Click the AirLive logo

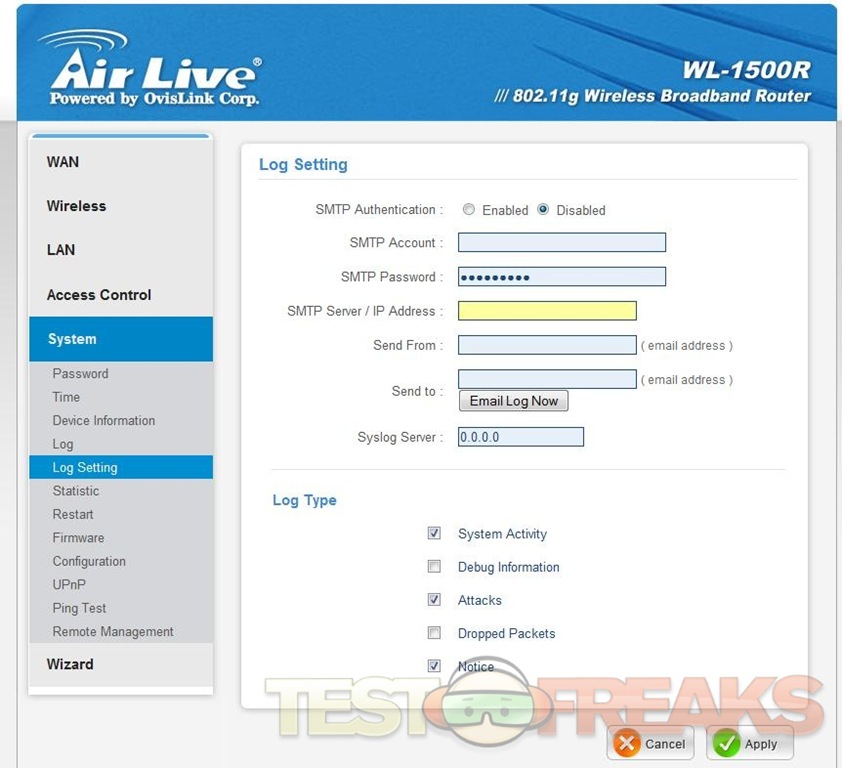[x=150, y=68]
